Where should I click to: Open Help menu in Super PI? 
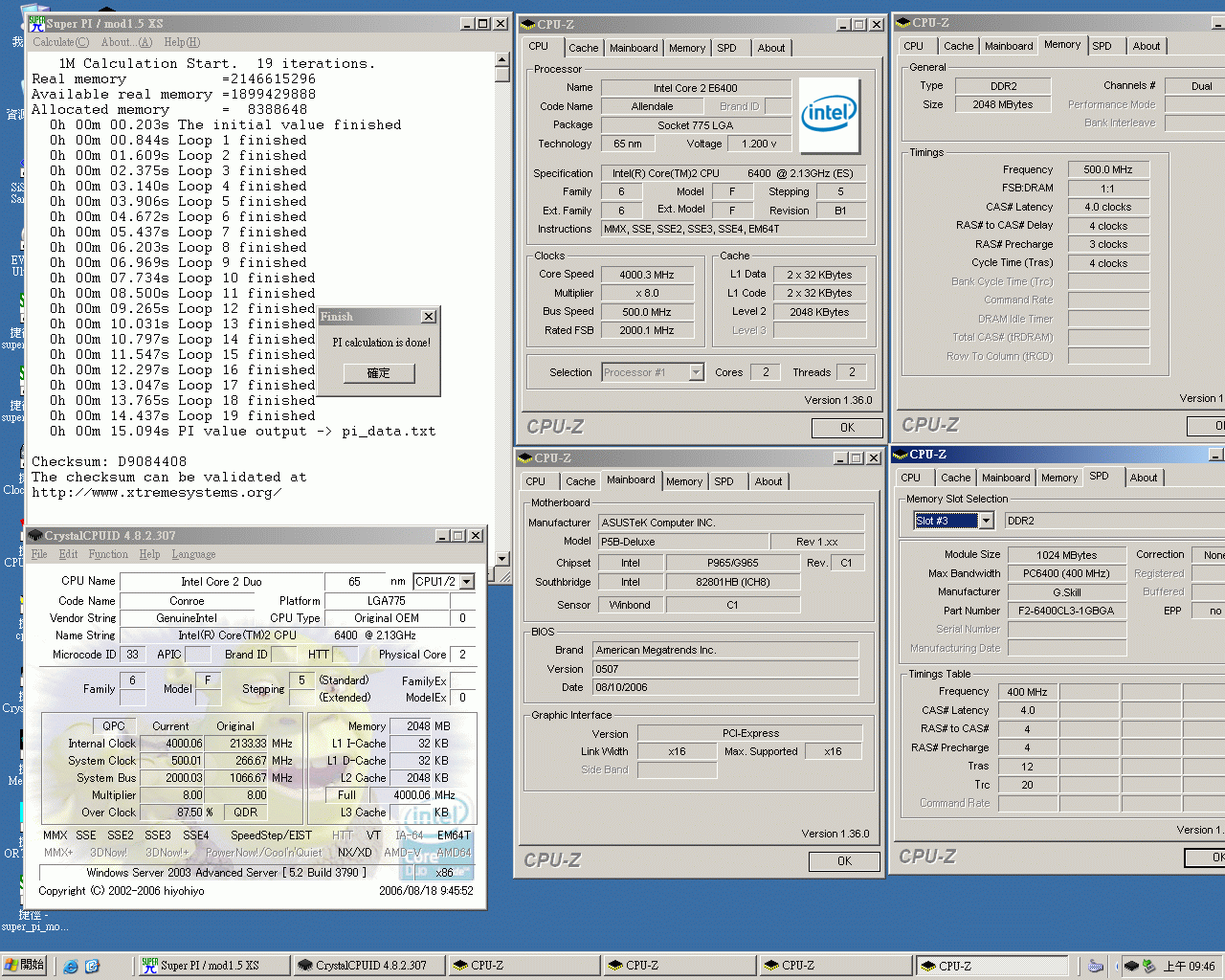coord(182,42)
